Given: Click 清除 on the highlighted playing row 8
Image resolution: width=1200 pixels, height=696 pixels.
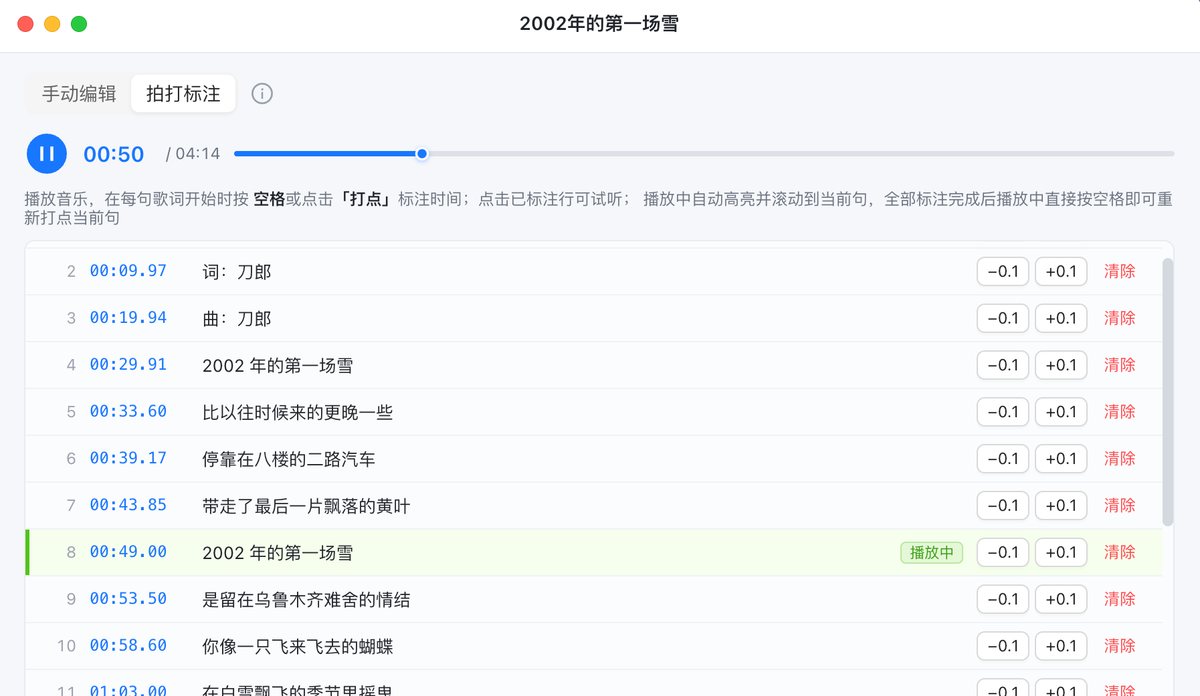Looking at the screenshot, I should point(1120,552).
